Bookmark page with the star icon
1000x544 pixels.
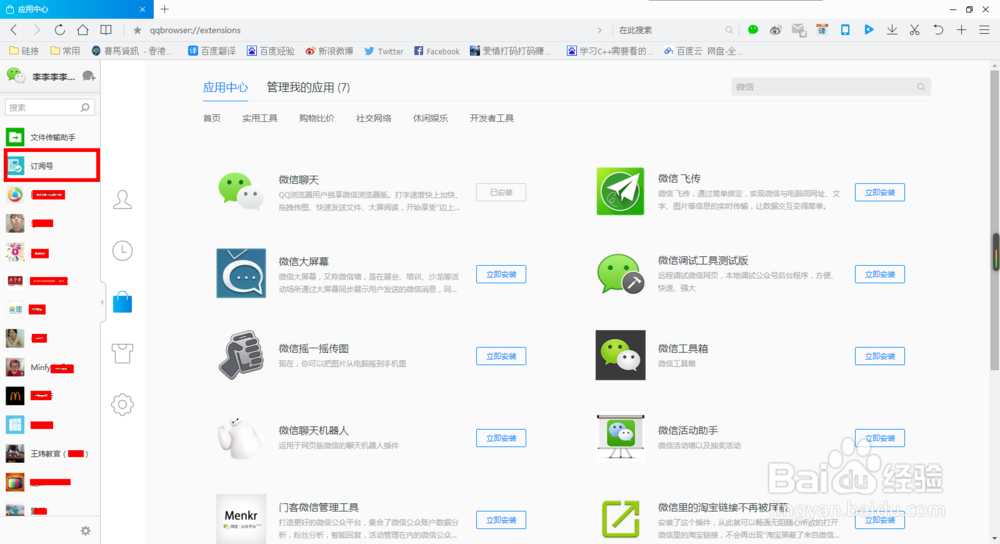(x=137, y=30)
